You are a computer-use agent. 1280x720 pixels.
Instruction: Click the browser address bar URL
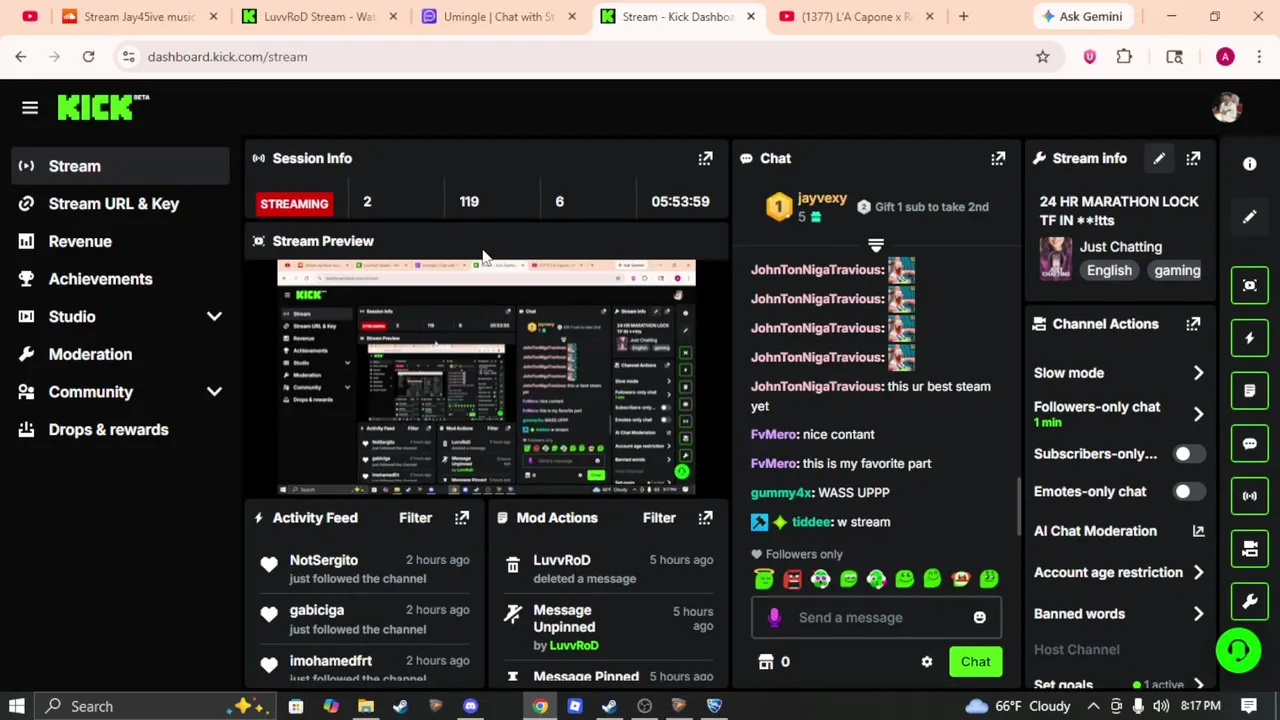[x=227, y=57]
